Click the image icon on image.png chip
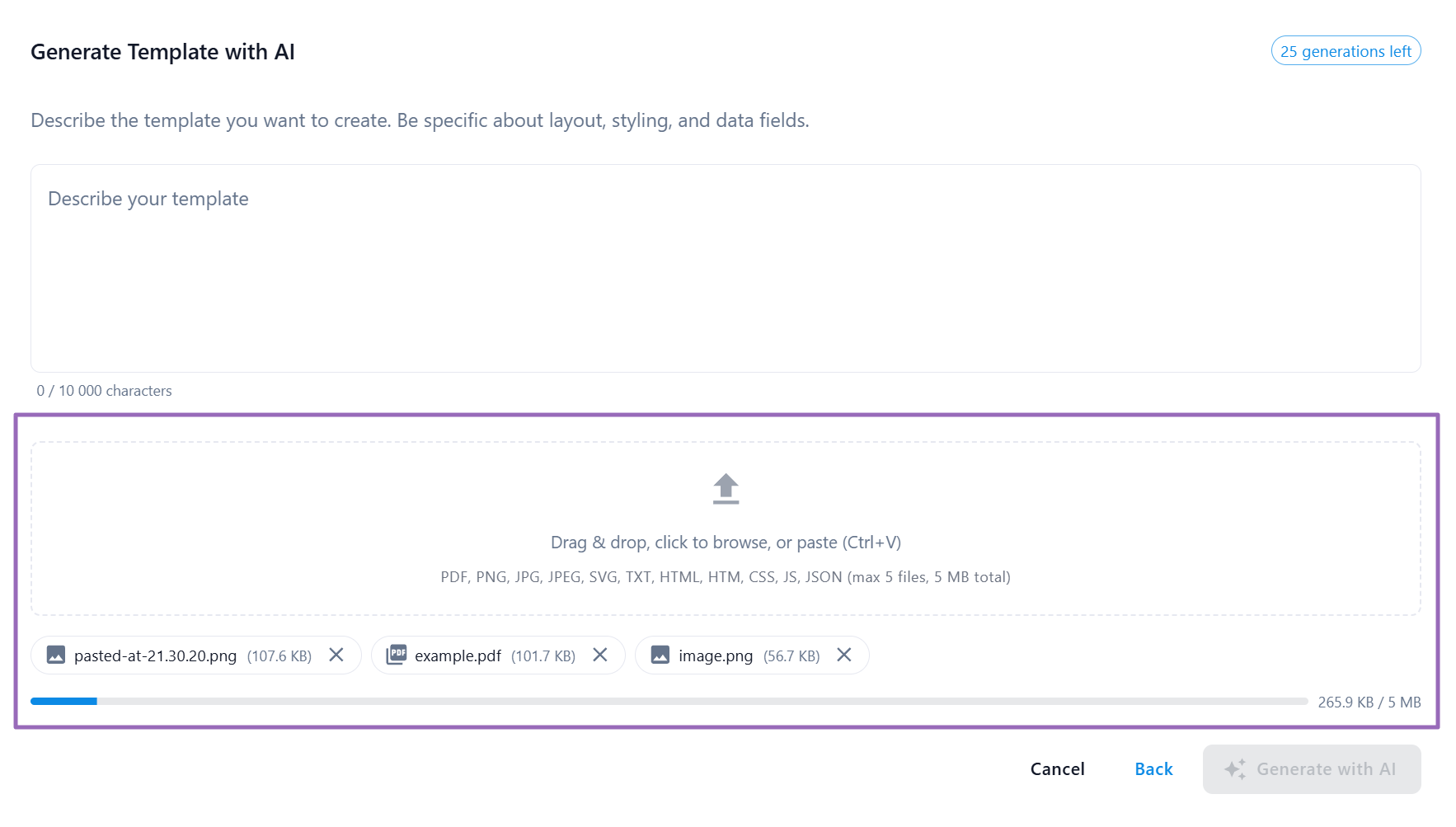The width and height of the screenshot is (1456, 827). [x=660, y=655]
